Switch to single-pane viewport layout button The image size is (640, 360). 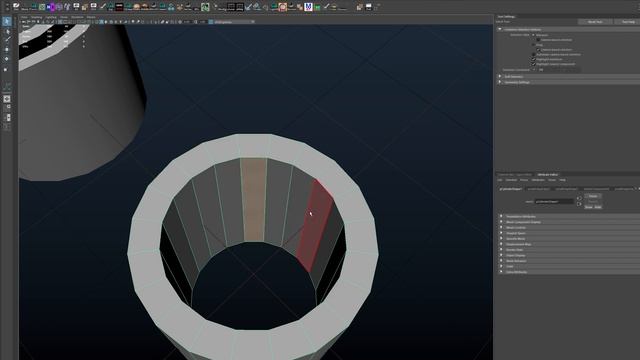coord(7,99)
